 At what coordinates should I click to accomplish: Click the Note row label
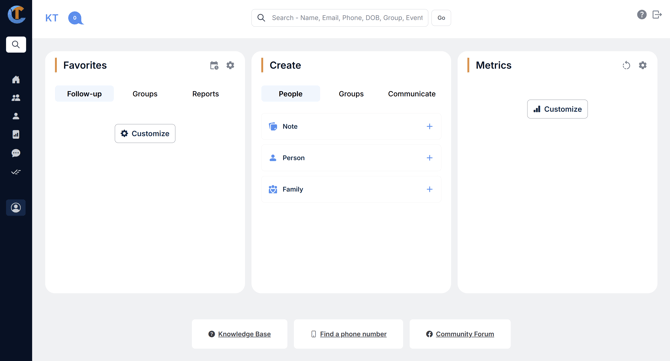click(290, 126)
